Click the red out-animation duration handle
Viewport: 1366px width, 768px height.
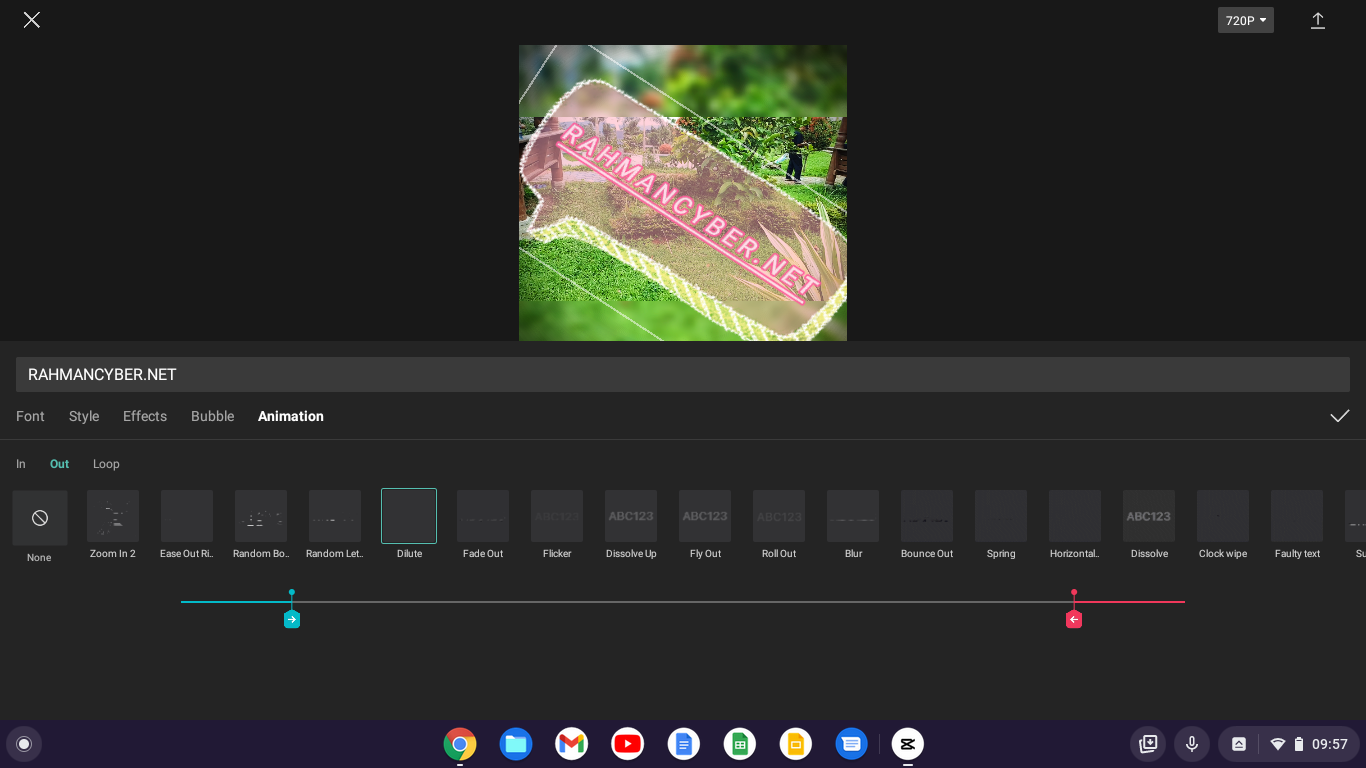point(1074,619)
